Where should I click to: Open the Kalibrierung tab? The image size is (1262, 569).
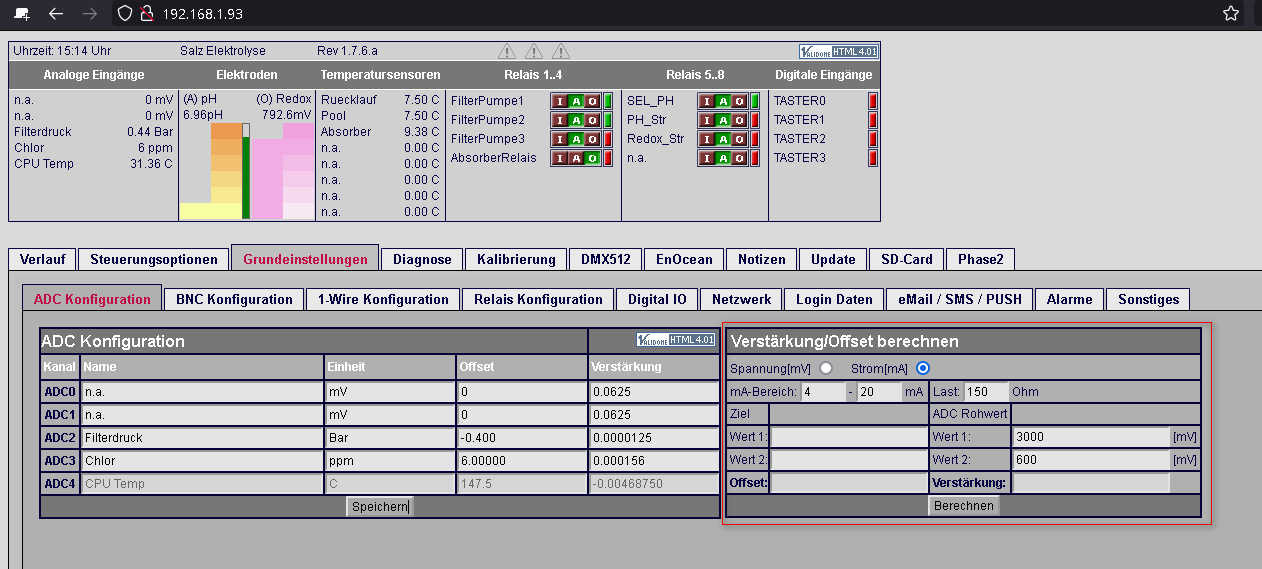[516, 259]
